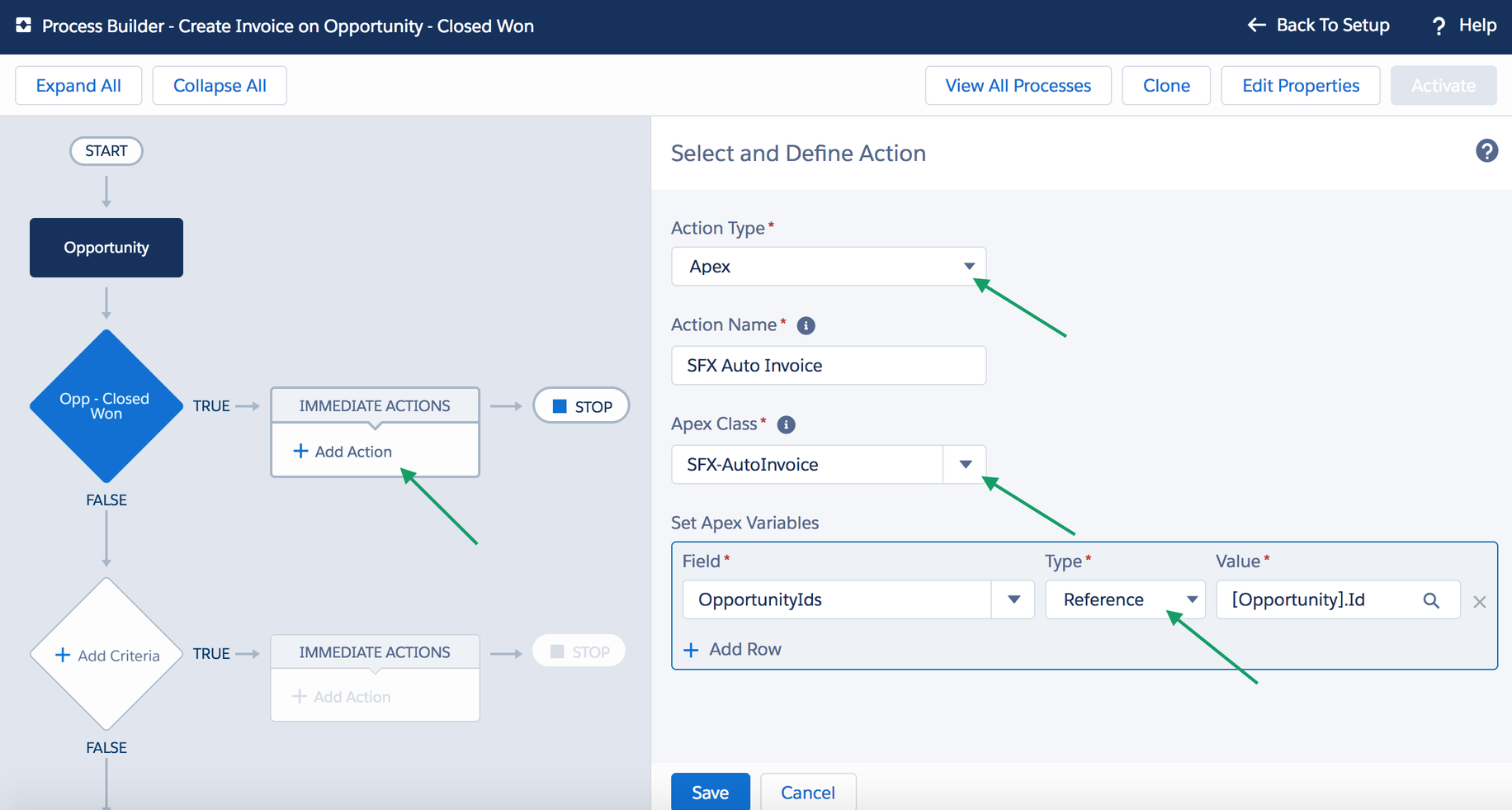Click the Set Apex Variables label
1512x810 pixels.
744,523
